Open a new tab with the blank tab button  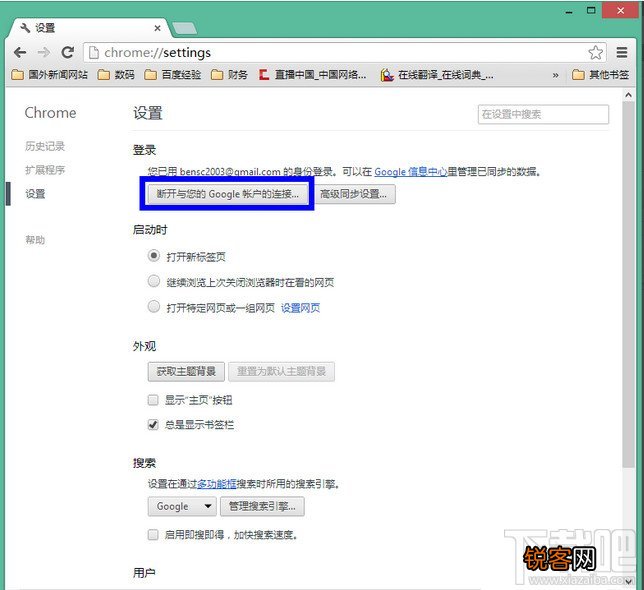(x=184, y=28)
